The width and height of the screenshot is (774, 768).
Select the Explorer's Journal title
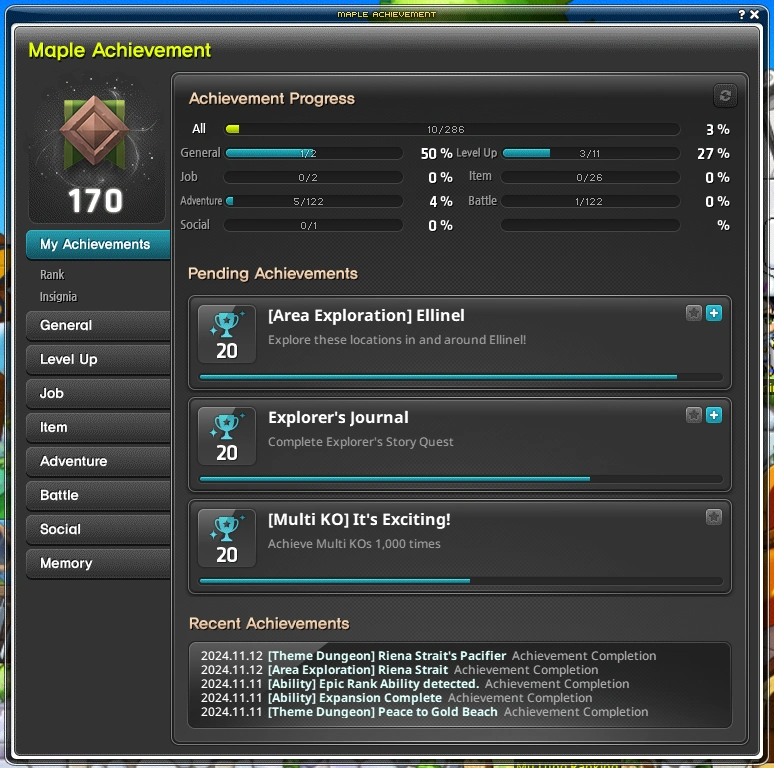tap(338, 418)
